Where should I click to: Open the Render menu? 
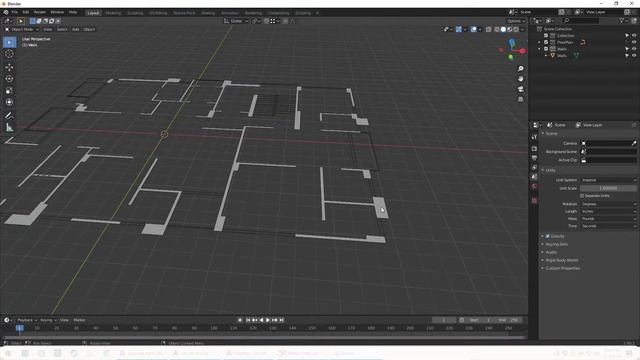40,12
